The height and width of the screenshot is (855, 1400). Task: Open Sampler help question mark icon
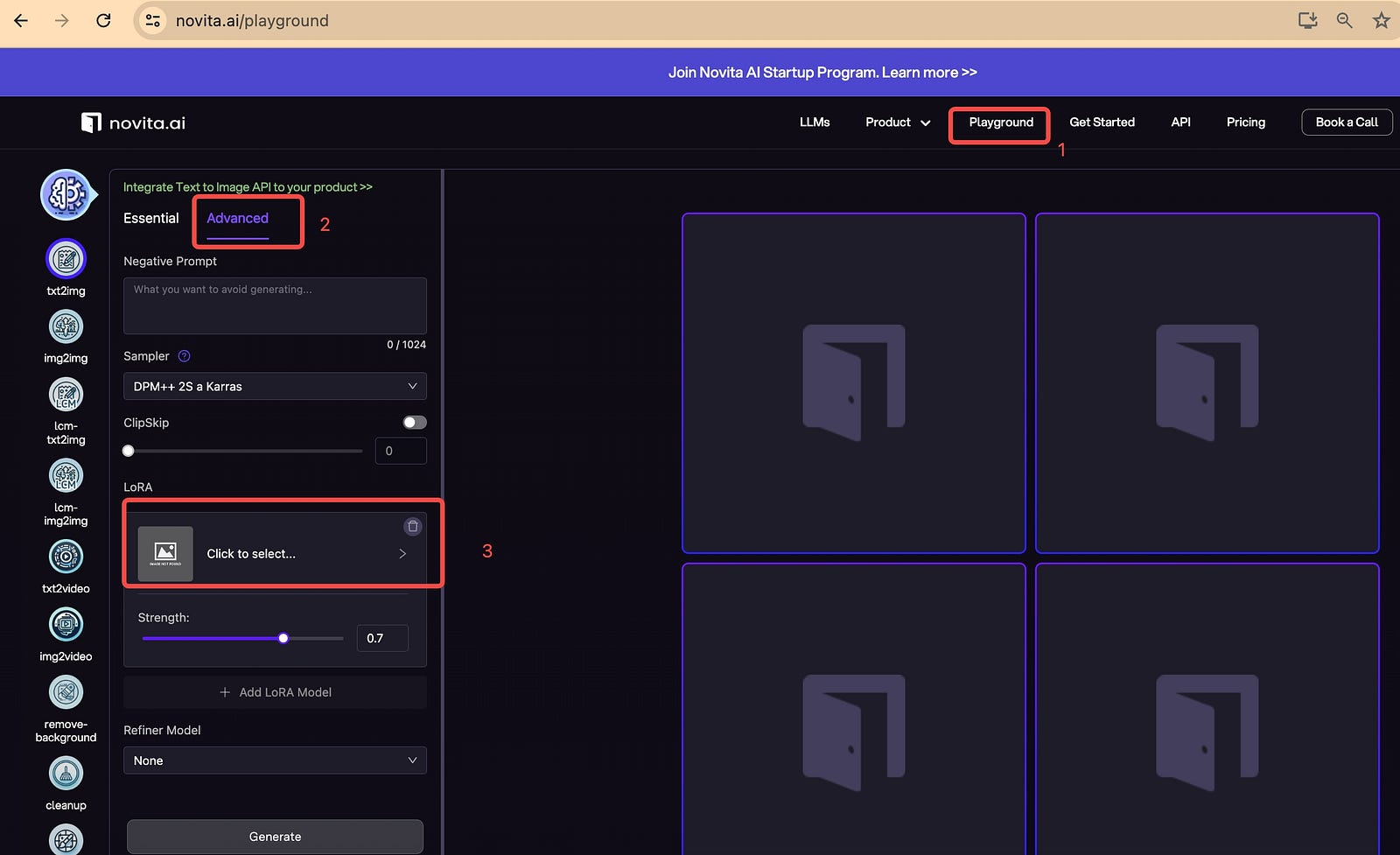click(x=184, y=356)
